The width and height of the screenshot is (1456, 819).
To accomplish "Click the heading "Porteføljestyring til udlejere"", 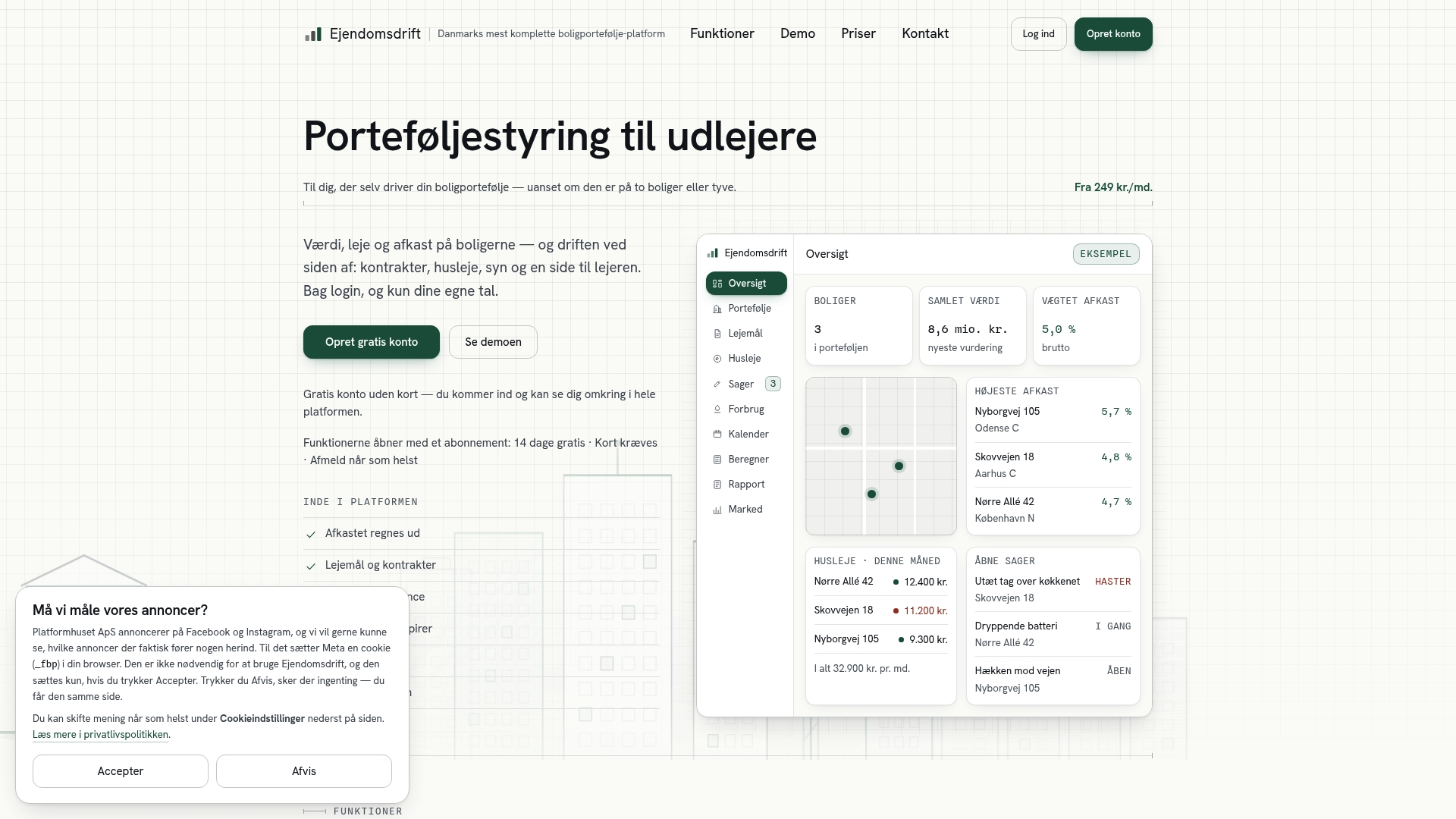I will (x=560, y=136).
